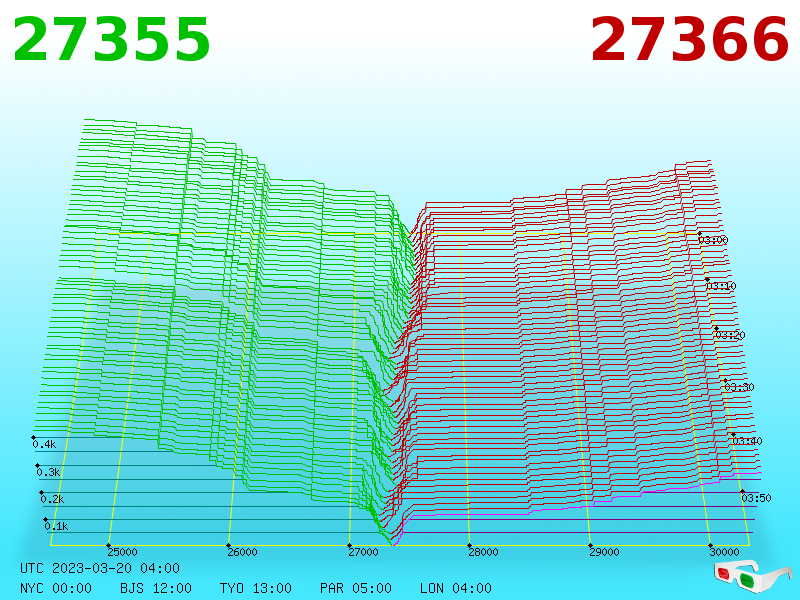Click the 0.4k depth axis label
Viewport: 800px width, 600px height.
(x=44, y=444)
